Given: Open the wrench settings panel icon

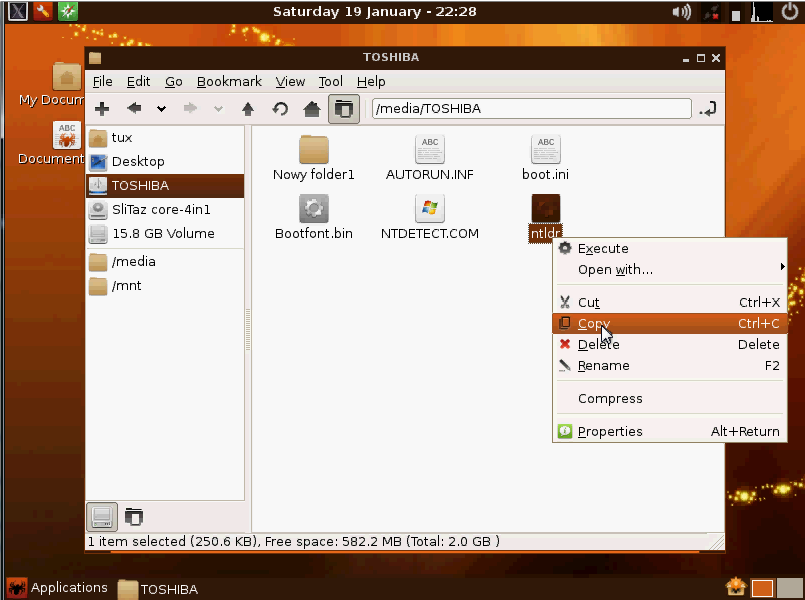Looking at the screenshot, I should point(43,11).
